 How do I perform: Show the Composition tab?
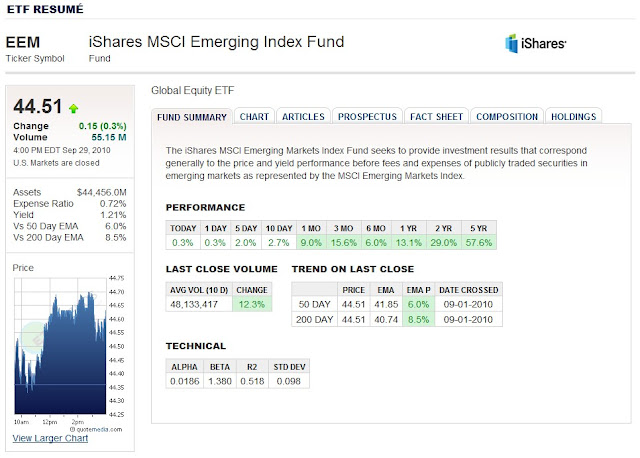tap(507, 117)
